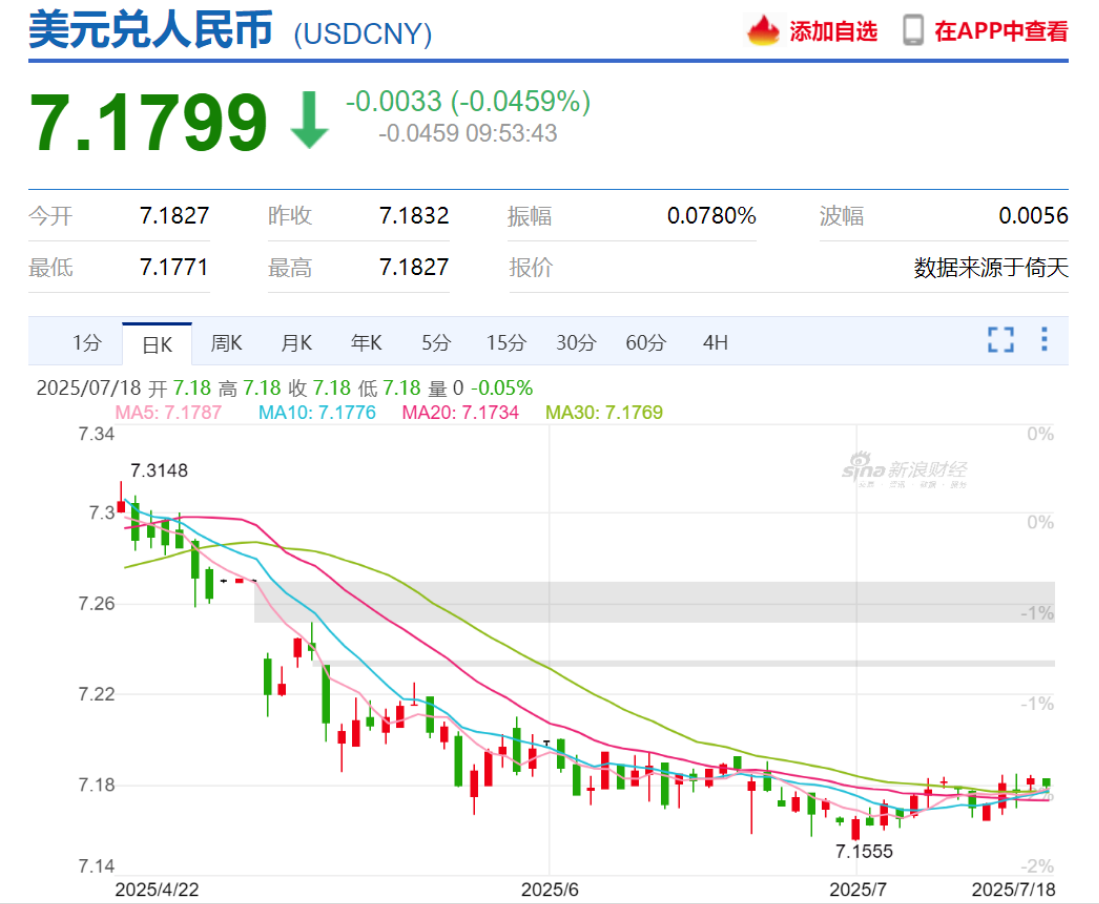Click the 7.1555 low price label

click(863, 852)
